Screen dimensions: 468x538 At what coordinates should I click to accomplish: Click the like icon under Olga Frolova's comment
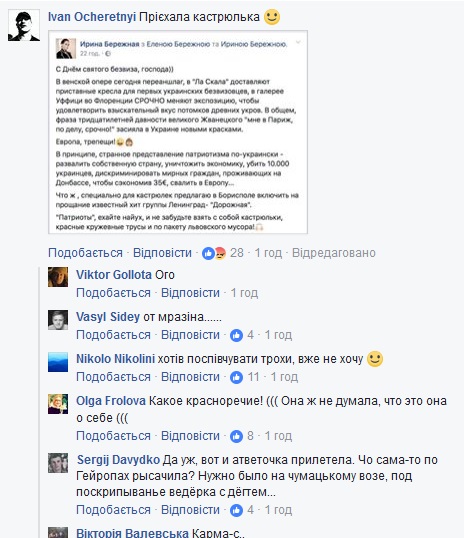(x=236, y=436)
